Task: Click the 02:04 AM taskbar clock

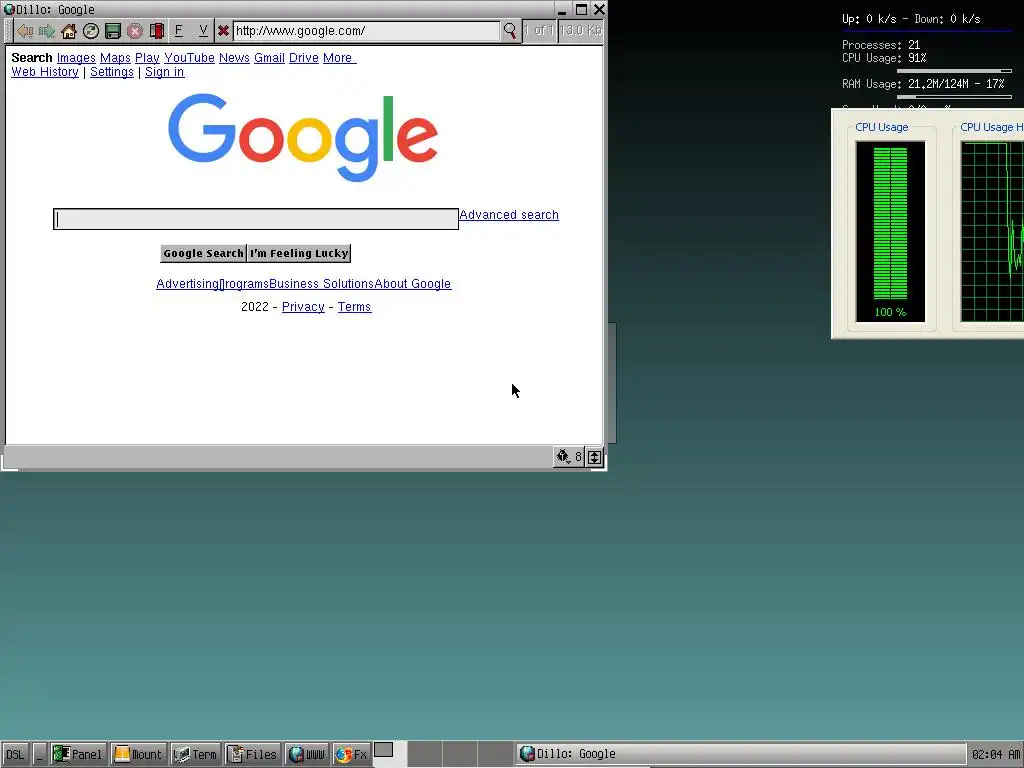Action: coord(996,755)
